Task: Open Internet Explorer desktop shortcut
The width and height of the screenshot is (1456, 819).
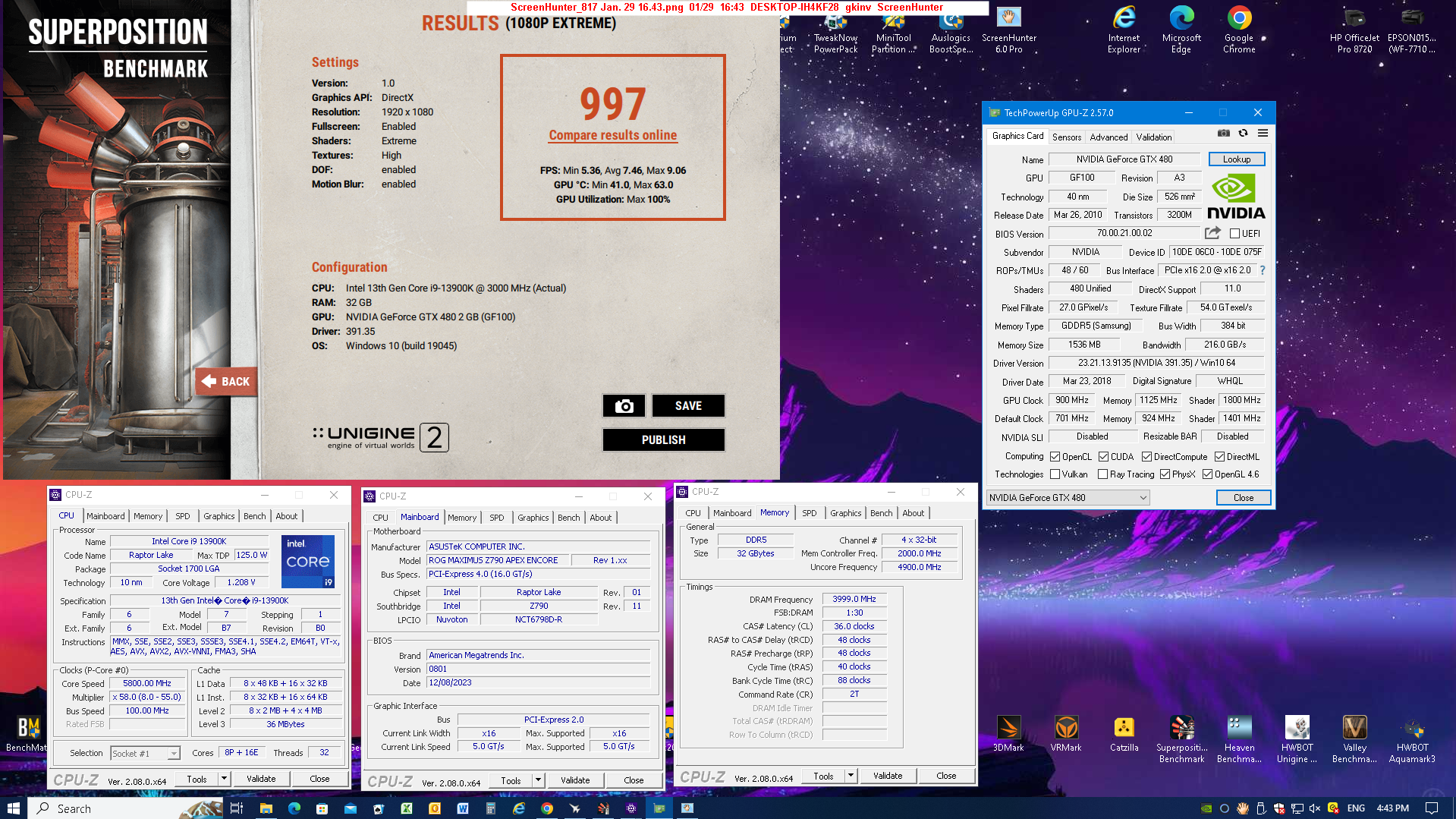Action: (1124, 30)
